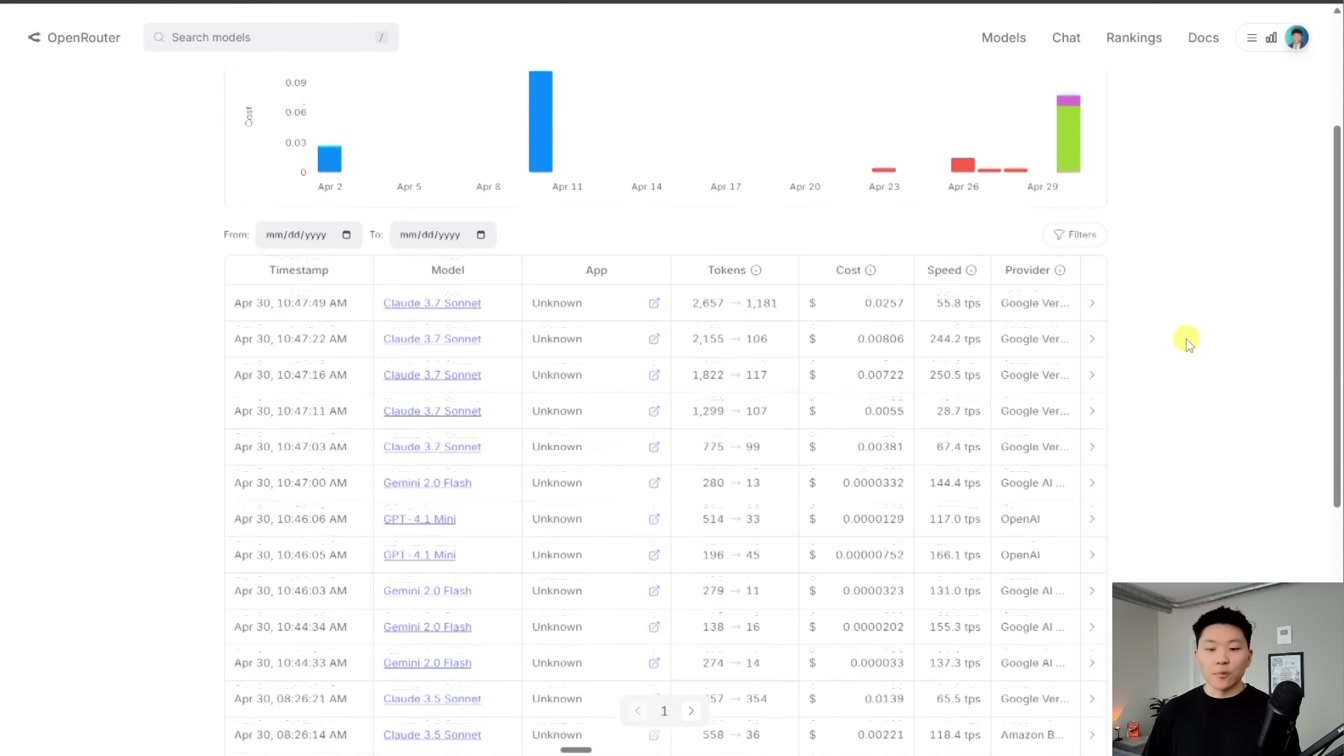Expand row details for 10:46:06 AM
The width and height of the screenshot is (1344, 756).
coord(1092,519)
